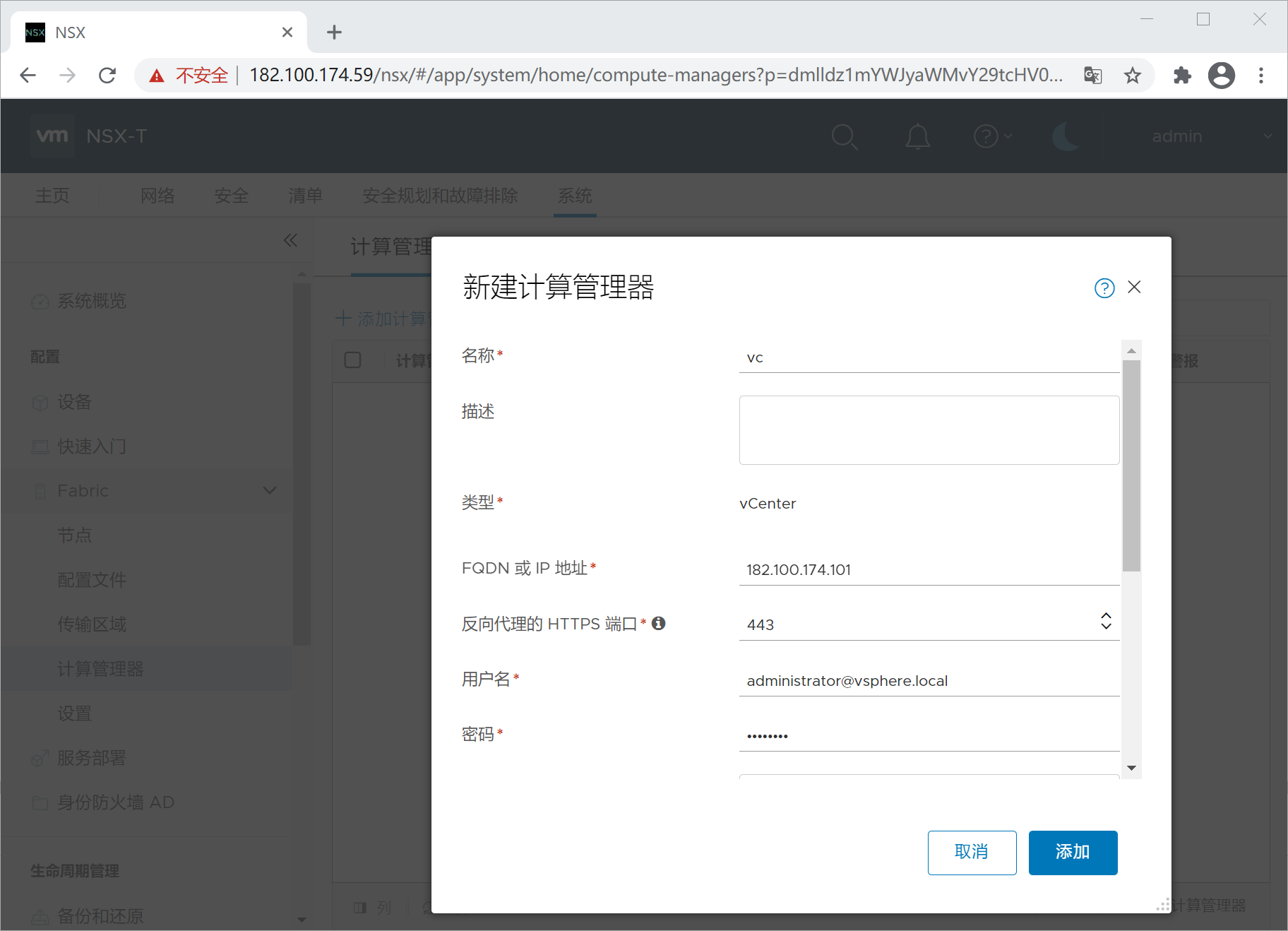
Task: Open the browser extensions puzzle icon
Action: 1181,76
